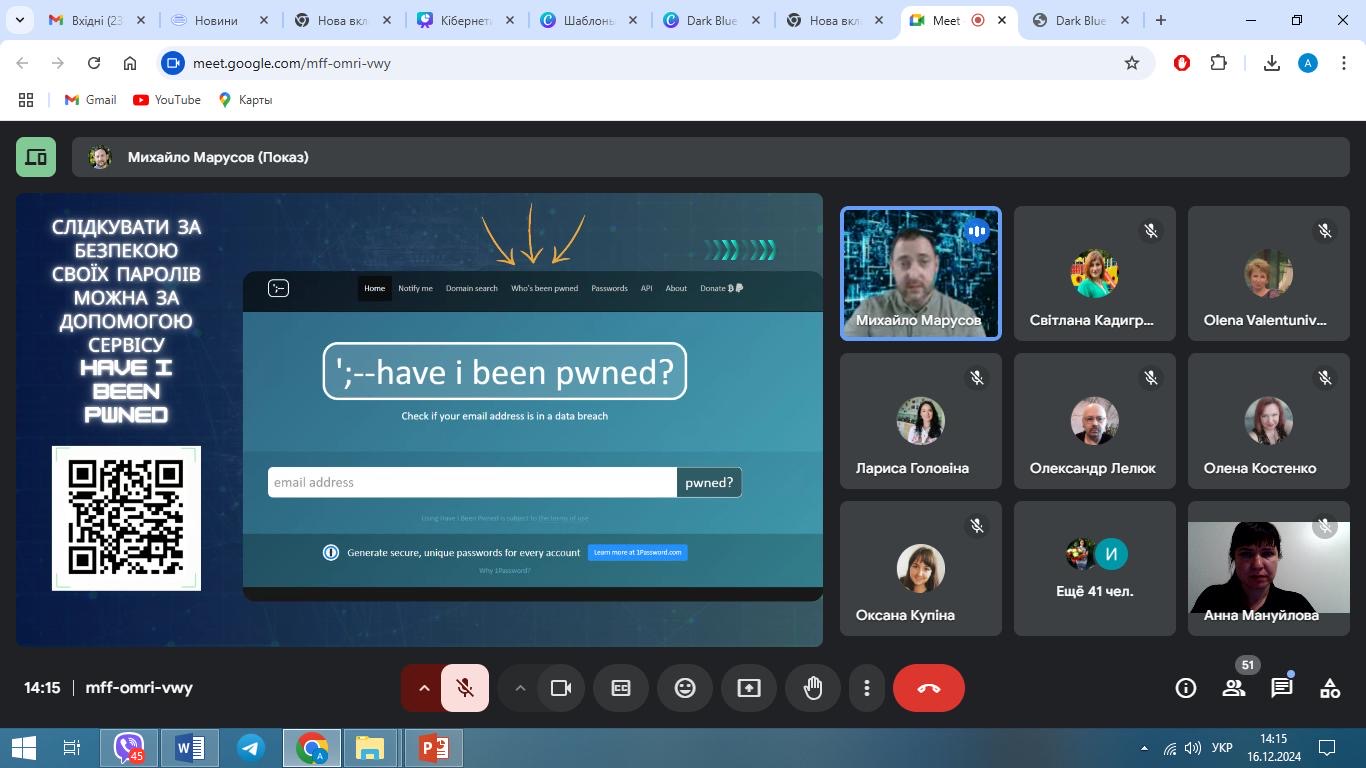Go back to previous page
Image resolution: width=1366 pixels, height=768 pixels.
pyautogui.click(x=22, y=63)
